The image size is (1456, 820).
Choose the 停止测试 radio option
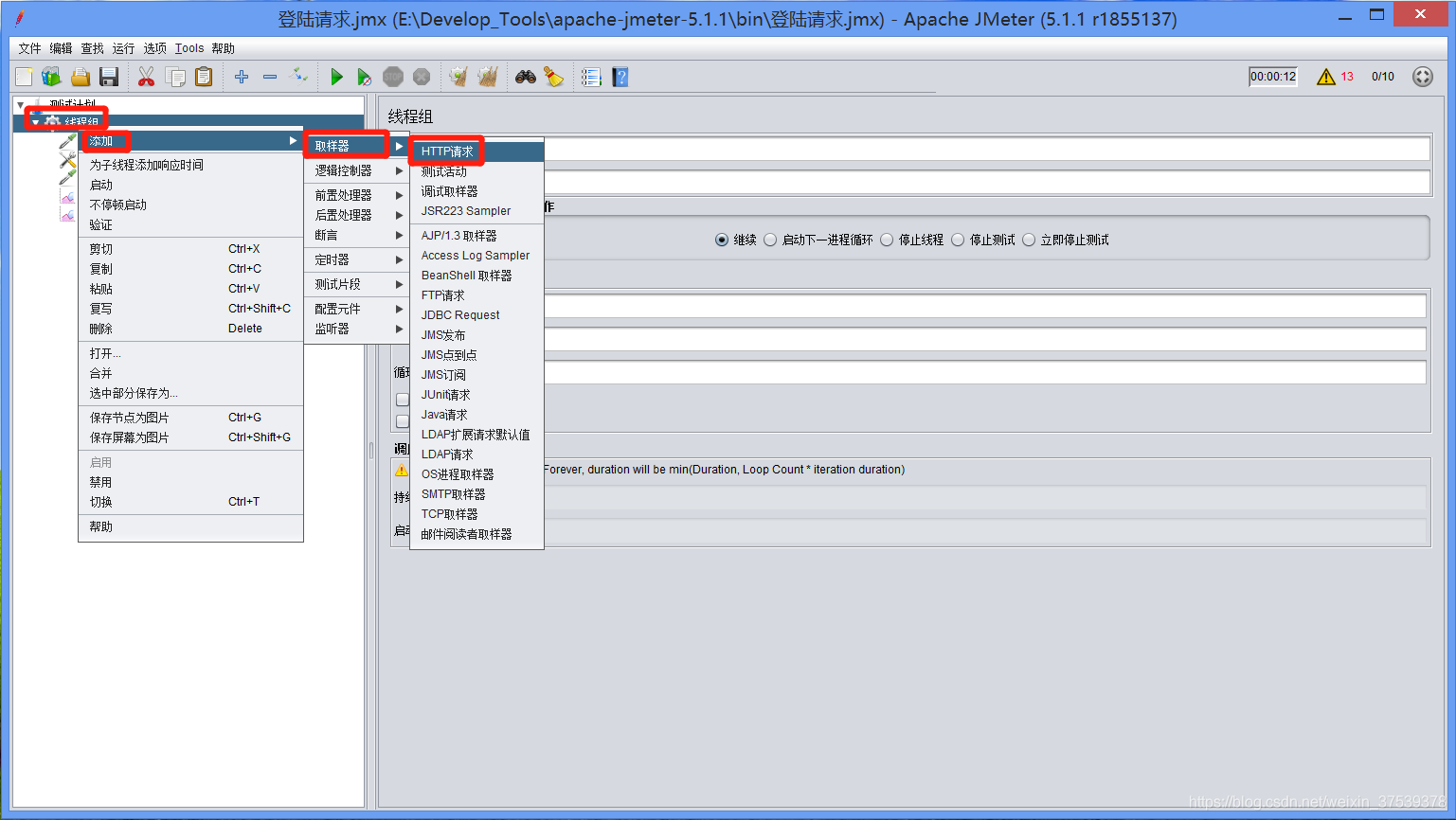[958, 240]
